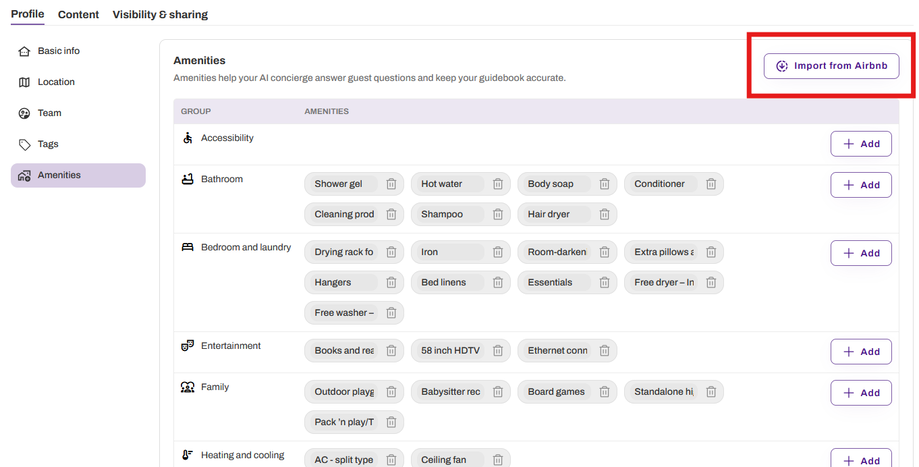Delete the Hair dryer amenity
919x467 pixels.
pyautogui.click(x=604, y=214)
